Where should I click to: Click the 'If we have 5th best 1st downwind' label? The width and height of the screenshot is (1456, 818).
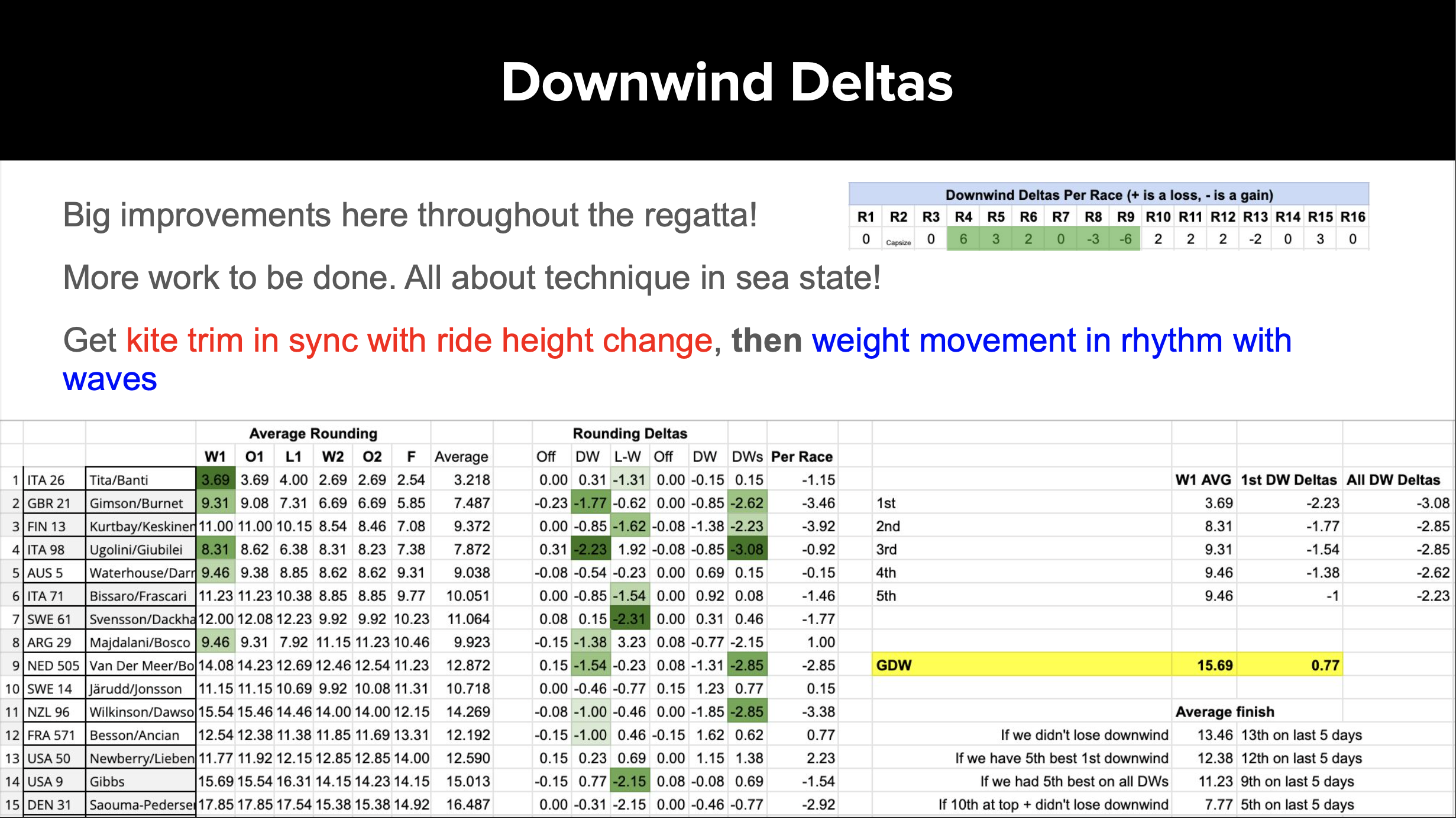pos(1062,758)
